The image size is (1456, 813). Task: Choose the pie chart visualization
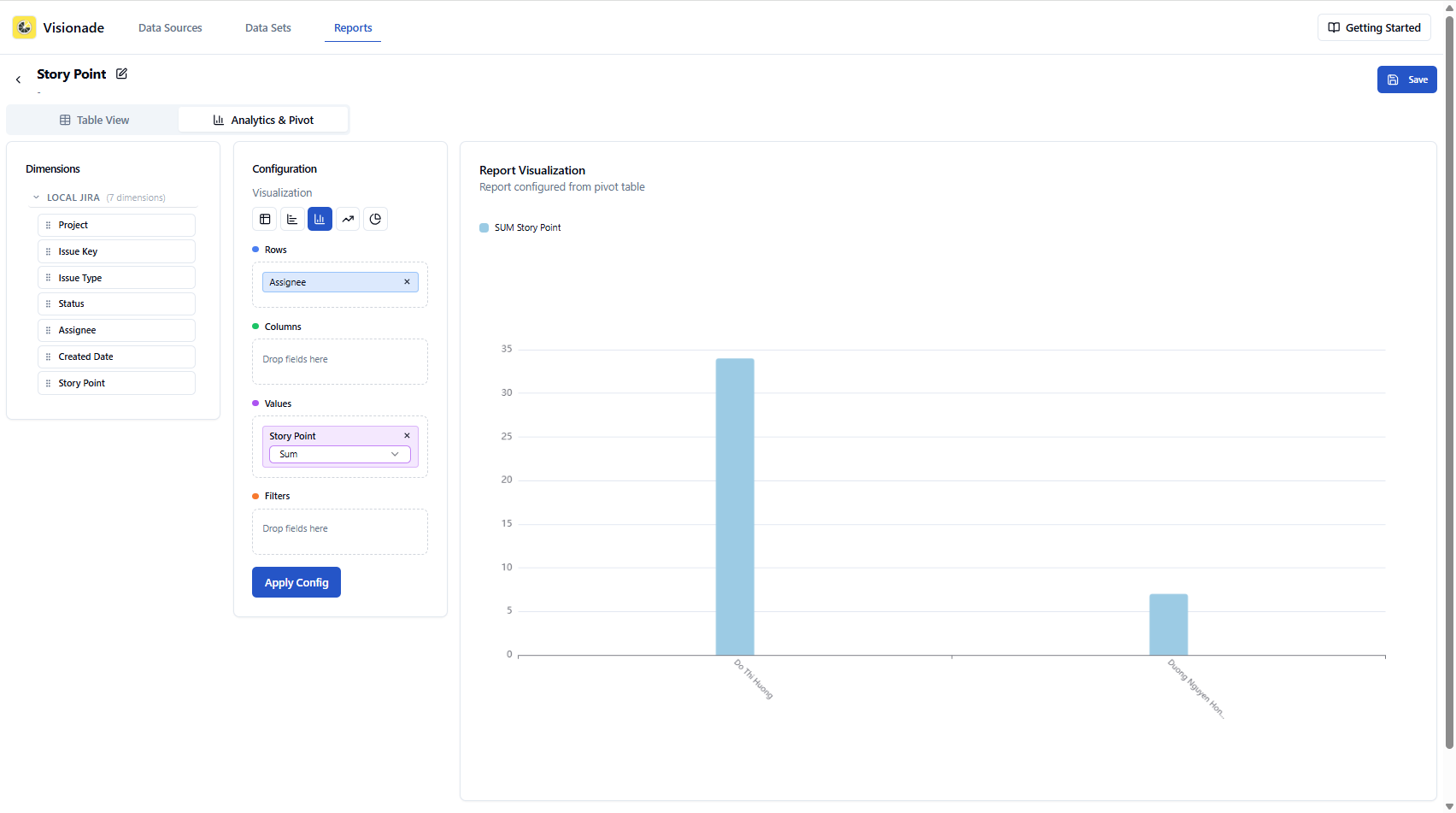point(375,219)
